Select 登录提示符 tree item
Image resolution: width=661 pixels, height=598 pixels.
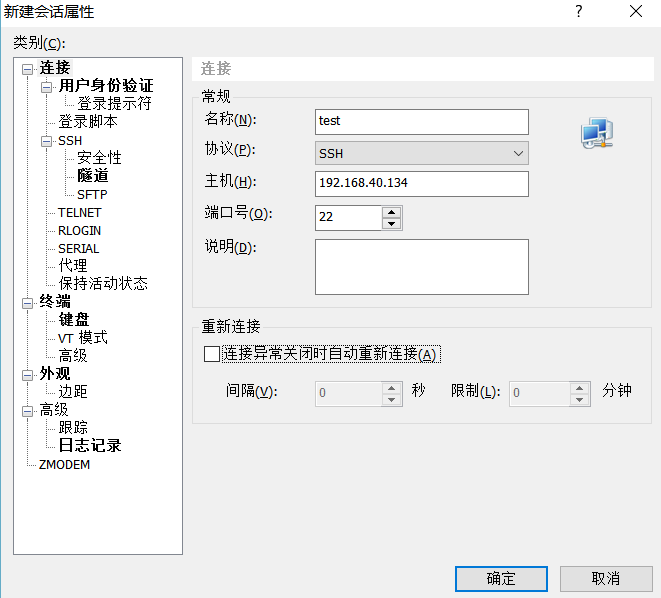pyautogui.click(x=114, y=104)
